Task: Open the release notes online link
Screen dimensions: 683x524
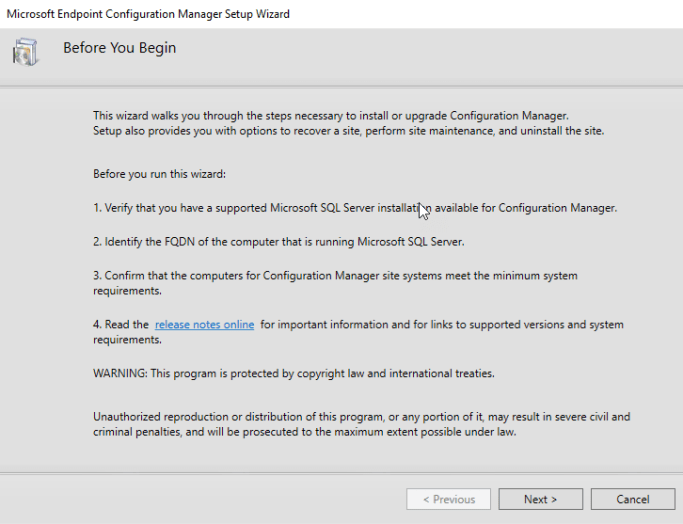Action: (x=204, y=325)
